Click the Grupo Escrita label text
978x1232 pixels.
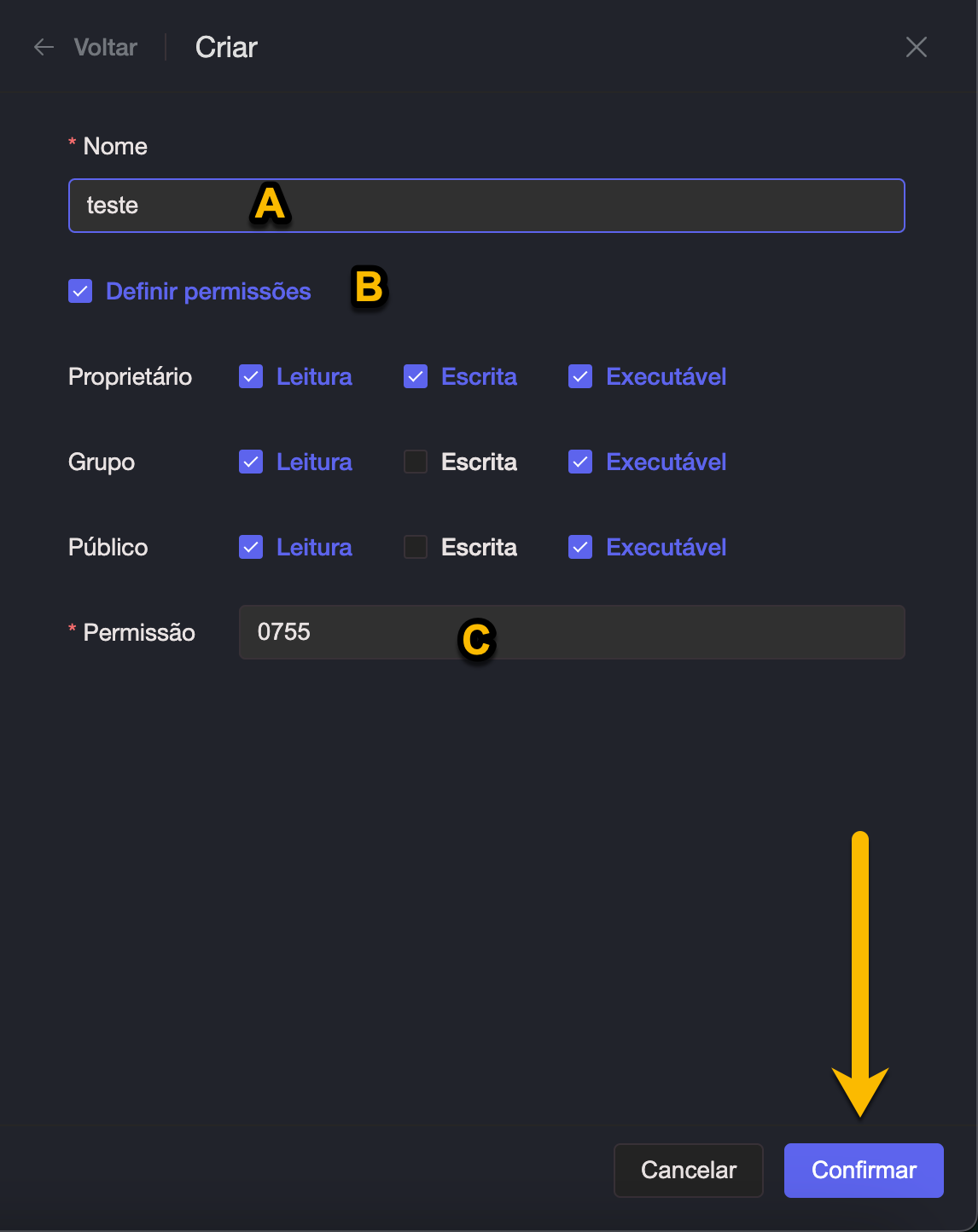[x=479, y=462]
